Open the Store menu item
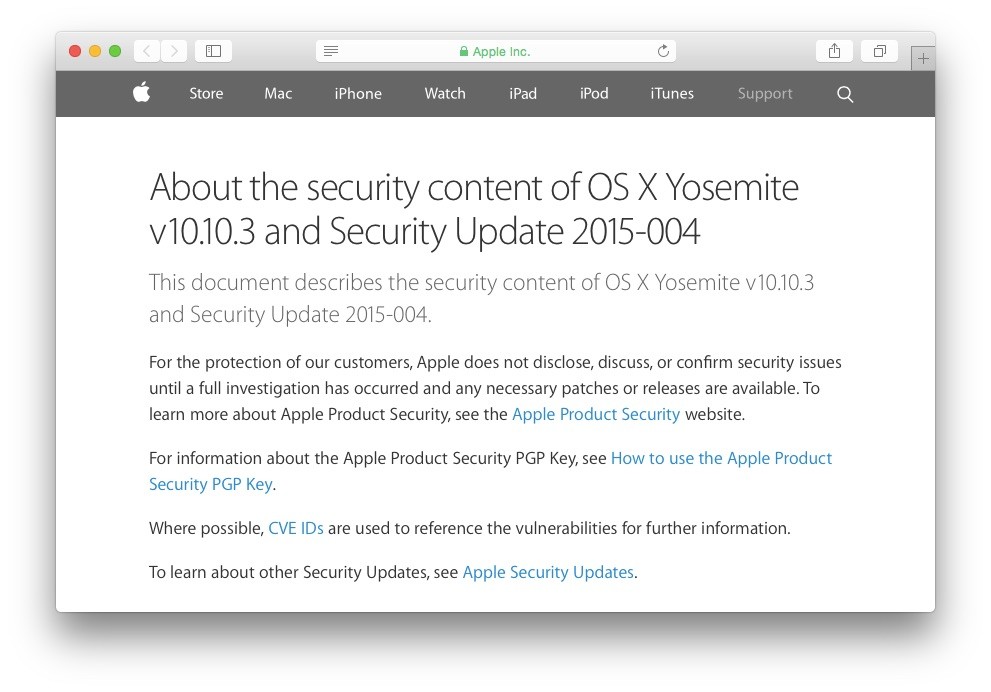 pos(206,94)
